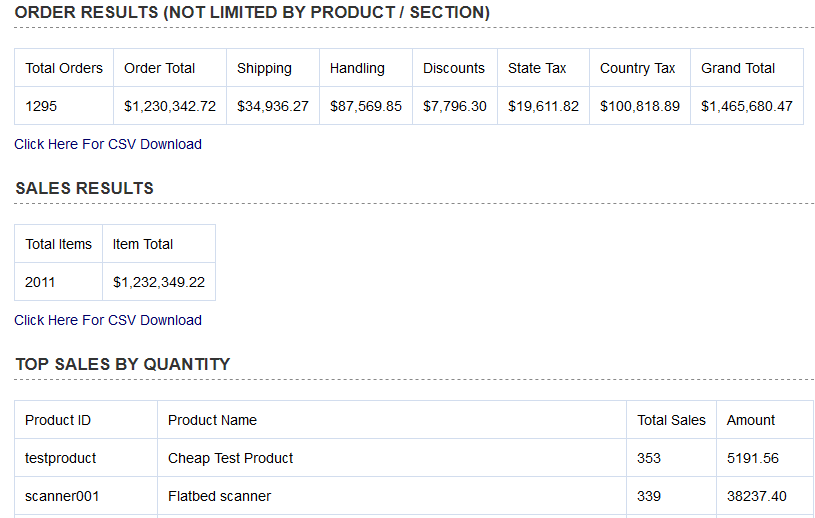Click CSV download link below Sales Results table
Image resolution: width=815 pixels, height=518 pixels.
coord(108,320)
